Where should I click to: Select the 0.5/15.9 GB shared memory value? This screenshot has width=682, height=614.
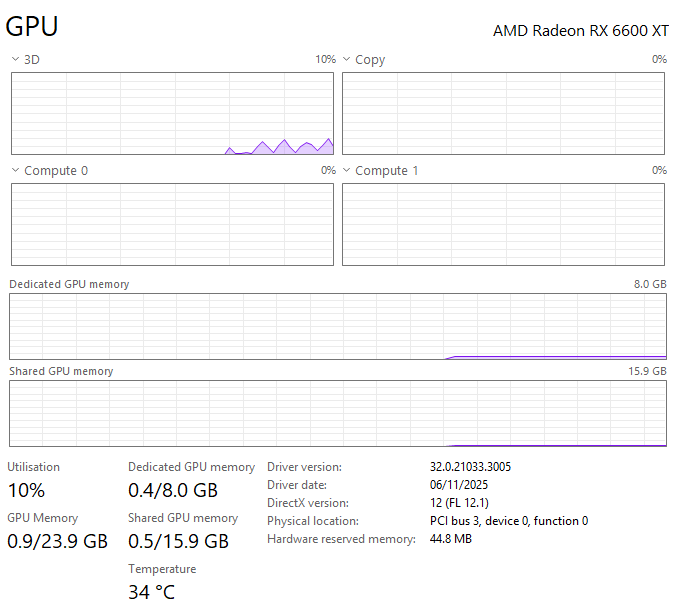pyautogui.click(x=178, y=541)
